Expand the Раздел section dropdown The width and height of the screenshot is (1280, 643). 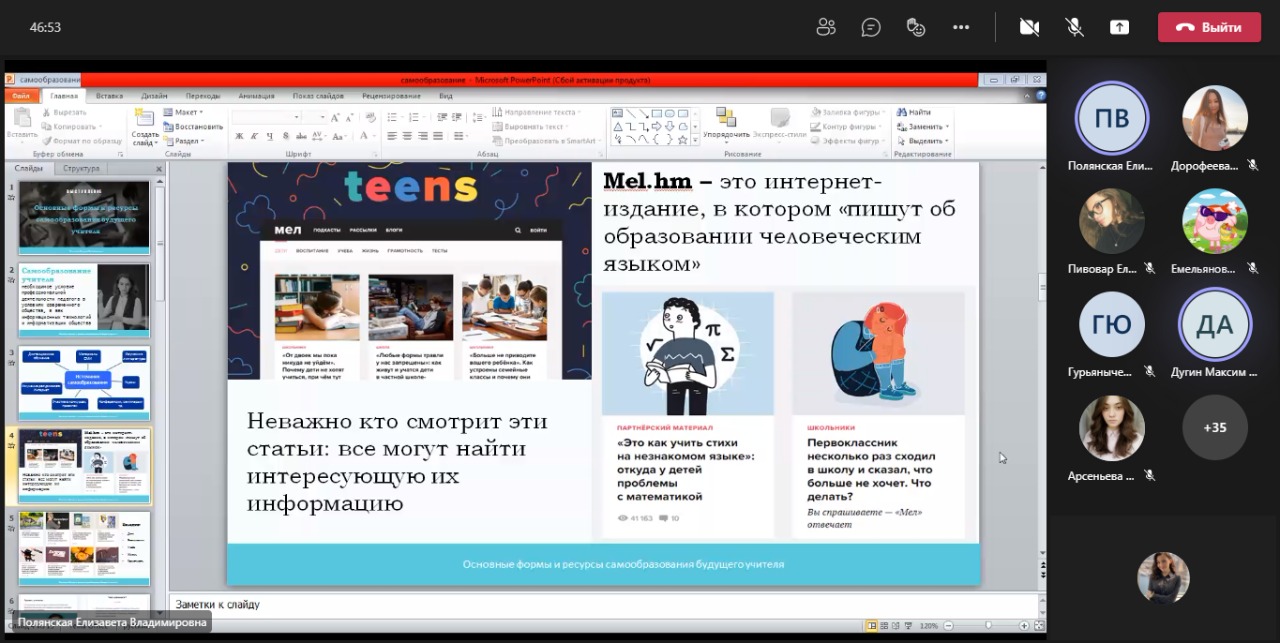[186, 141]
